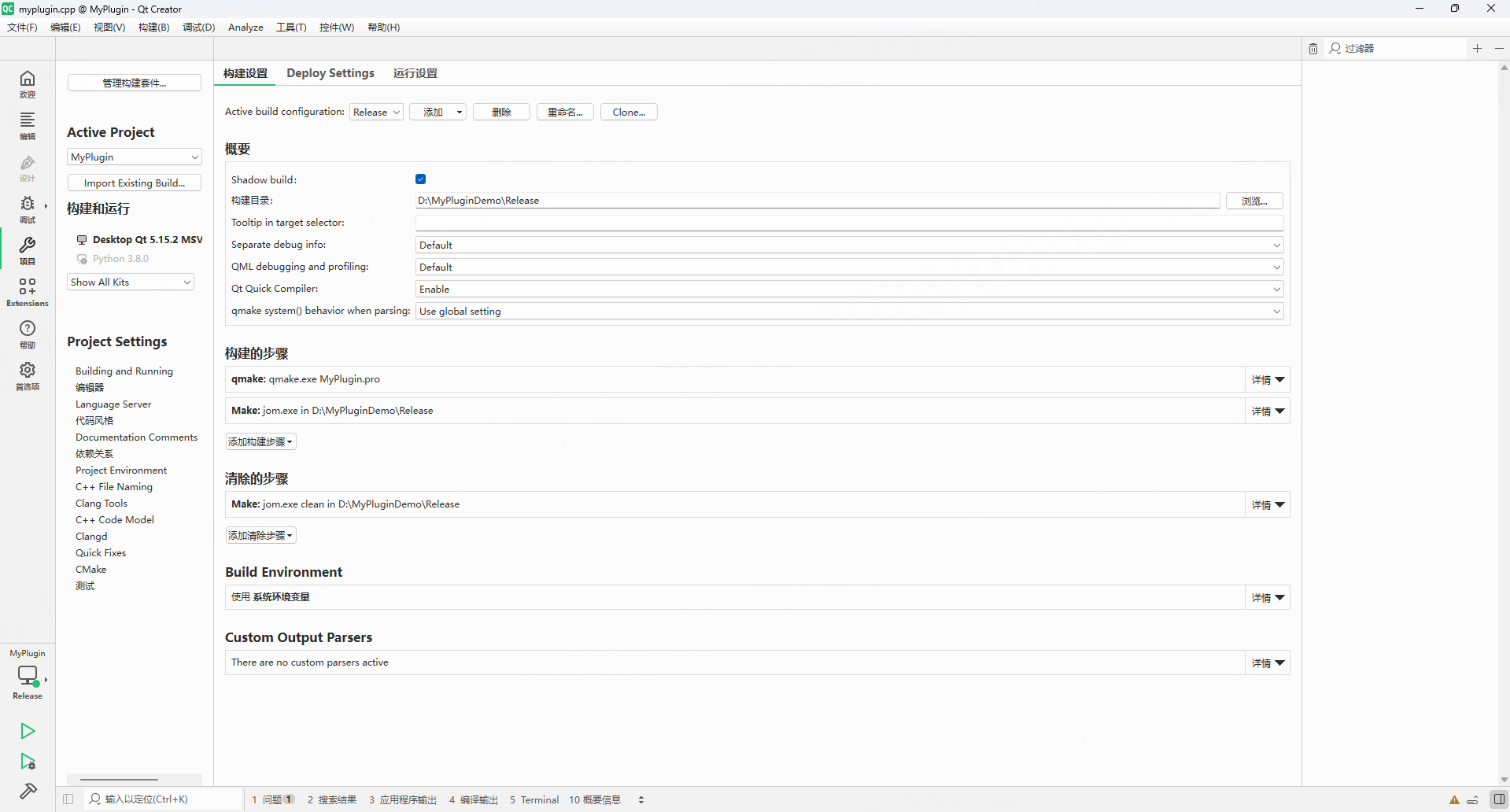The height and width of the screenshot is (812, 1510).
Task: Open Help mode question icon
Action: coord(28,334)
